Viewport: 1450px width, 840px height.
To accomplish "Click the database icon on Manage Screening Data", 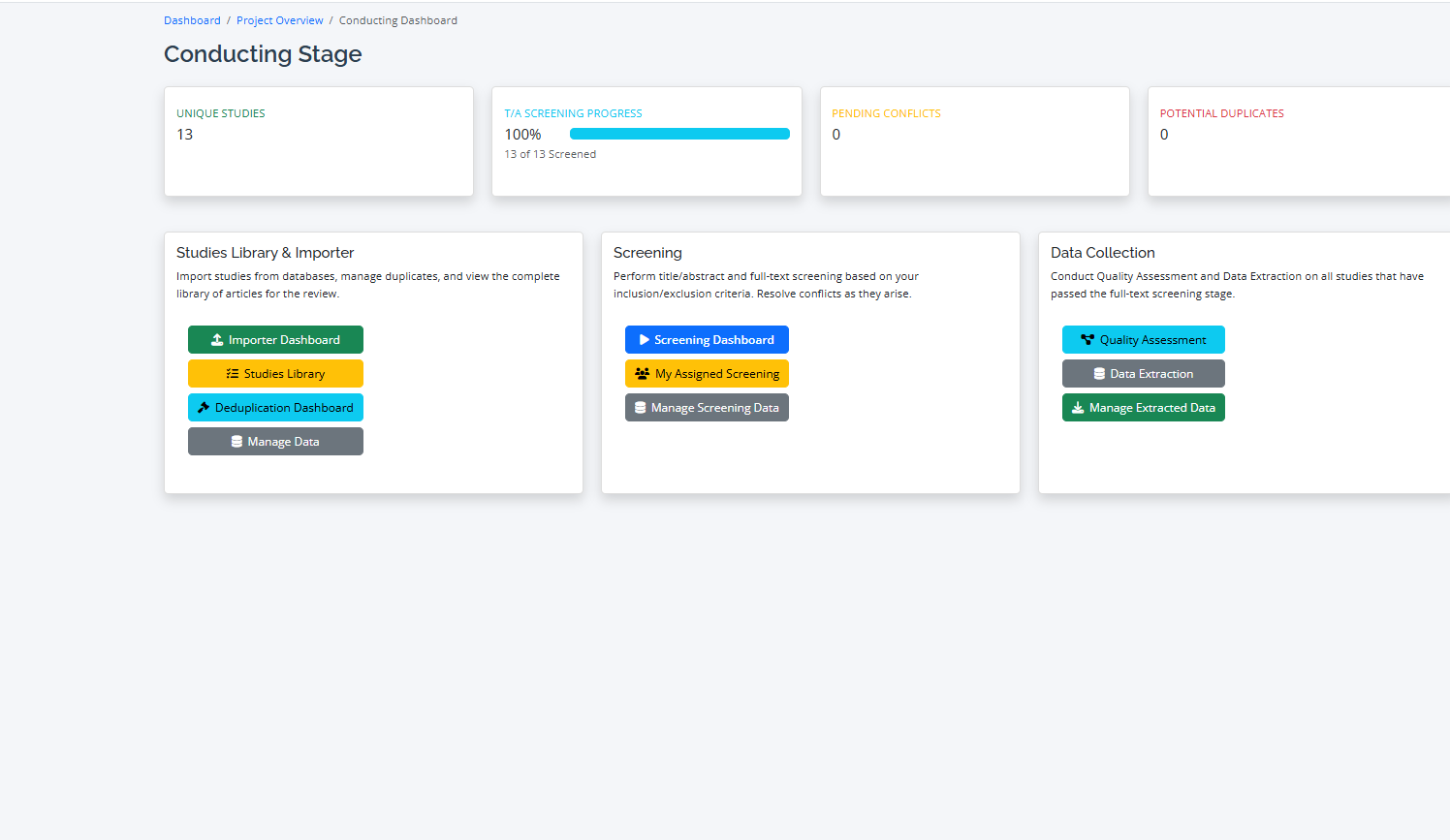I will pyautogui.click(x=641, y=408).
